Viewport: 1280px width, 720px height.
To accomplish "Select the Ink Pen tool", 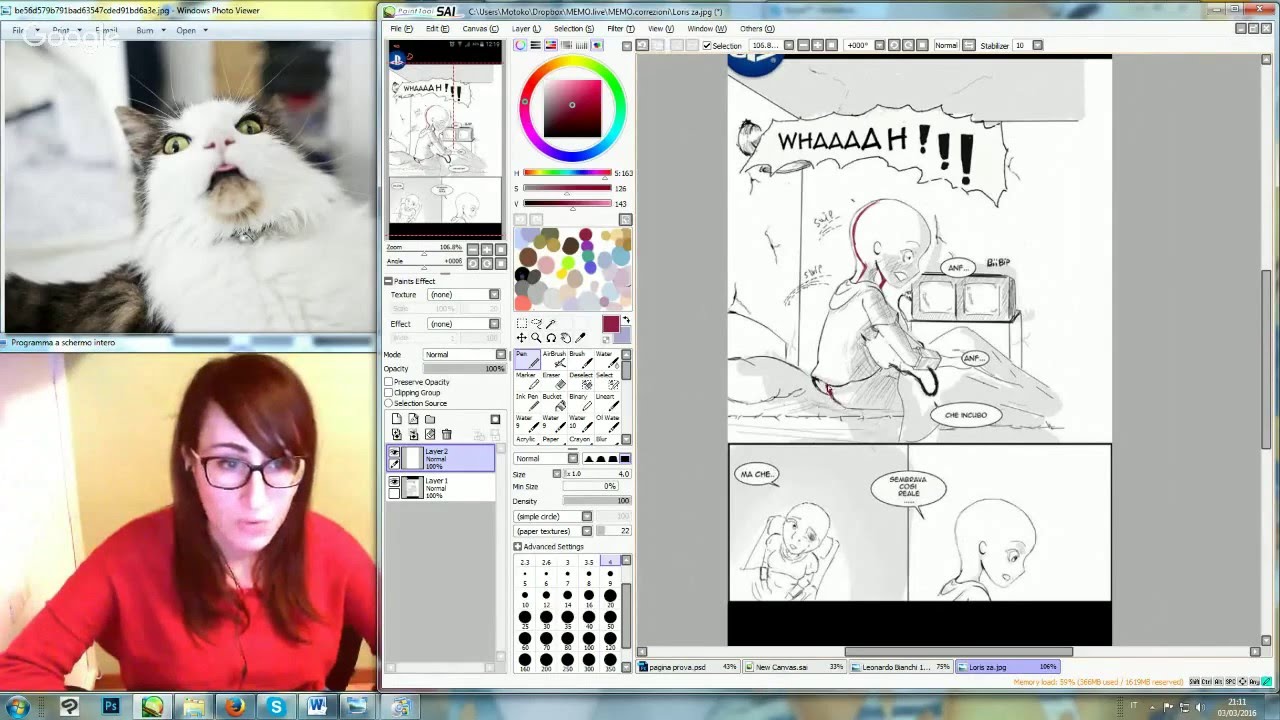I will click(x=527, y=402).
